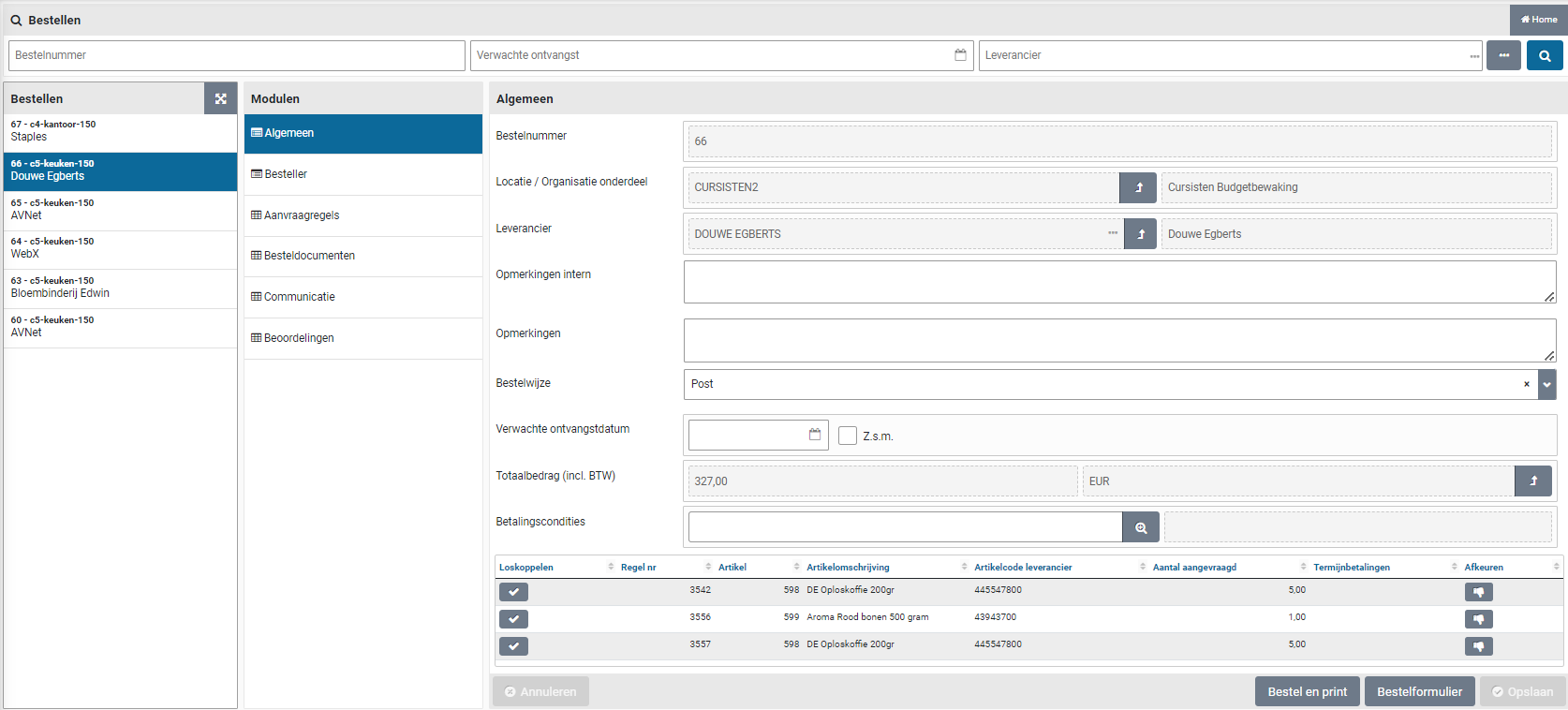This screenshot has height=710, width=1568.
Task: Click the ellipsis button beside Leverancier filter
Action: point(1503,55)
